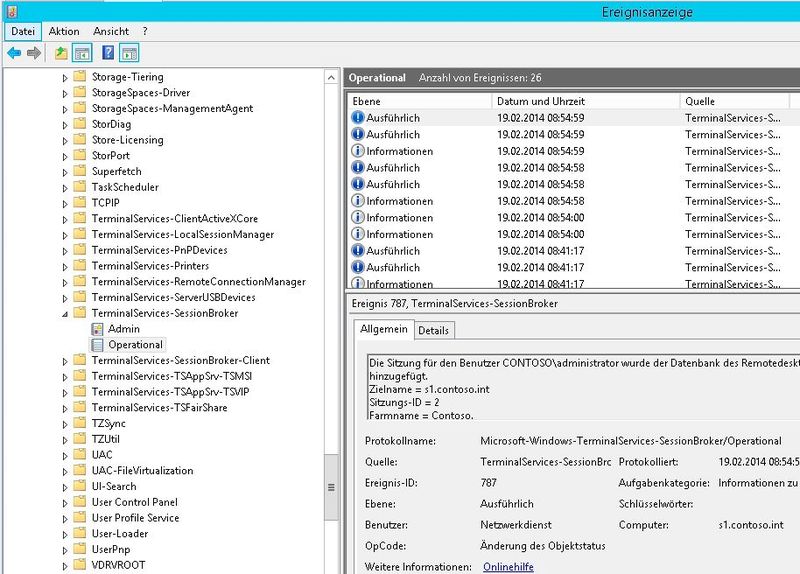Select the TerminalServices-Printers tree item

[151, 266]
